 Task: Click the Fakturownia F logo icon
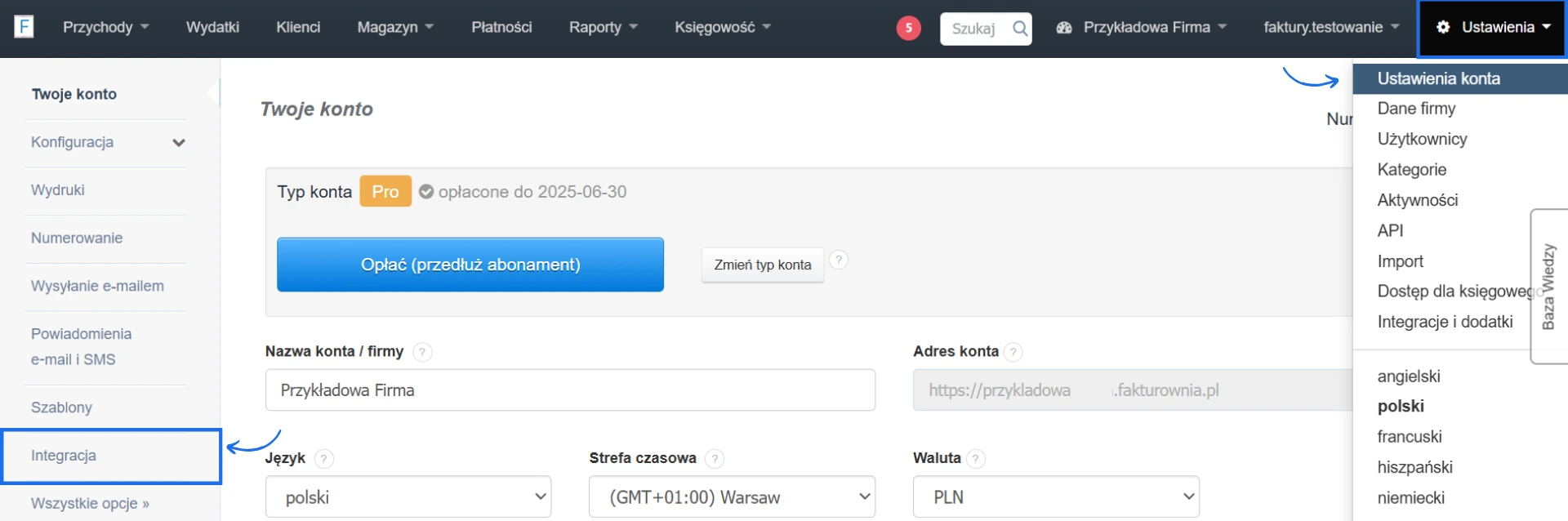pyautogui.click(x=24, y=27)
